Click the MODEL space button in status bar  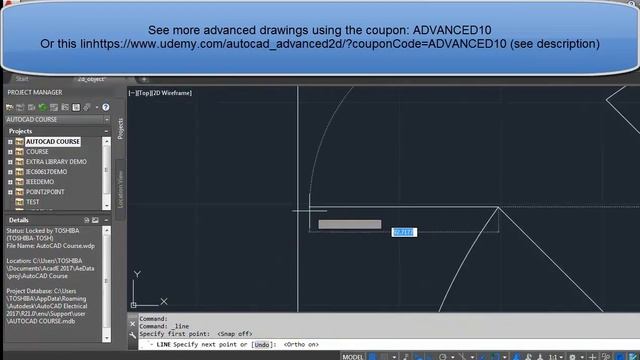point(353,357)
